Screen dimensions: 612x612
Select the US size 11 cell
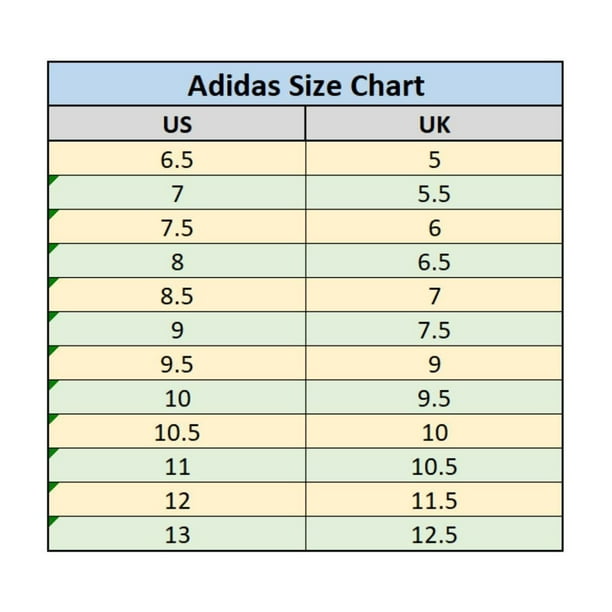[177, 466]
